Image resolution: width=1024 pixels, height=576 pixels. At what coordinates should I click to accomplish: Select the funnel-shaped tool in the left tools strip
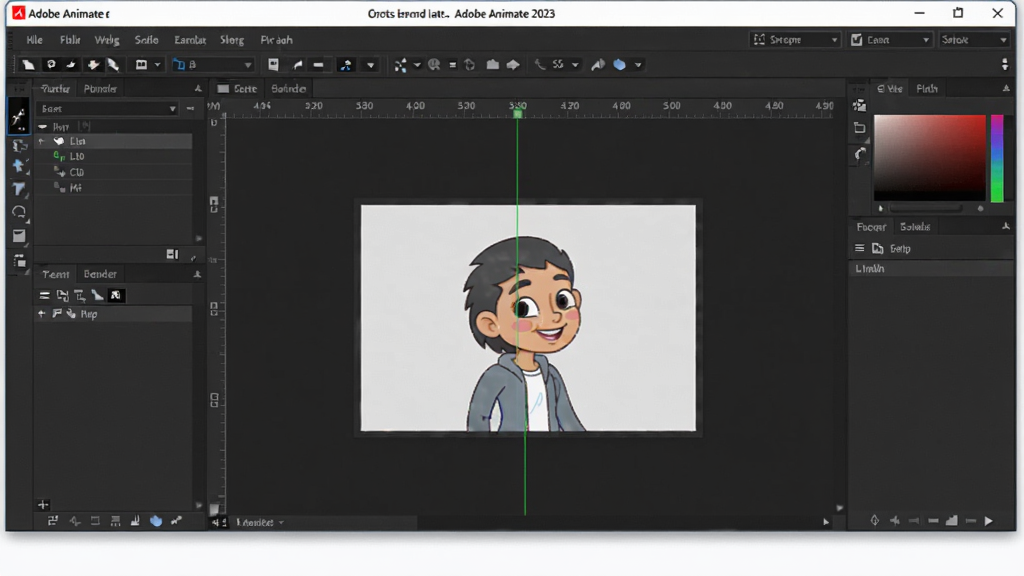tap(18, 189)
